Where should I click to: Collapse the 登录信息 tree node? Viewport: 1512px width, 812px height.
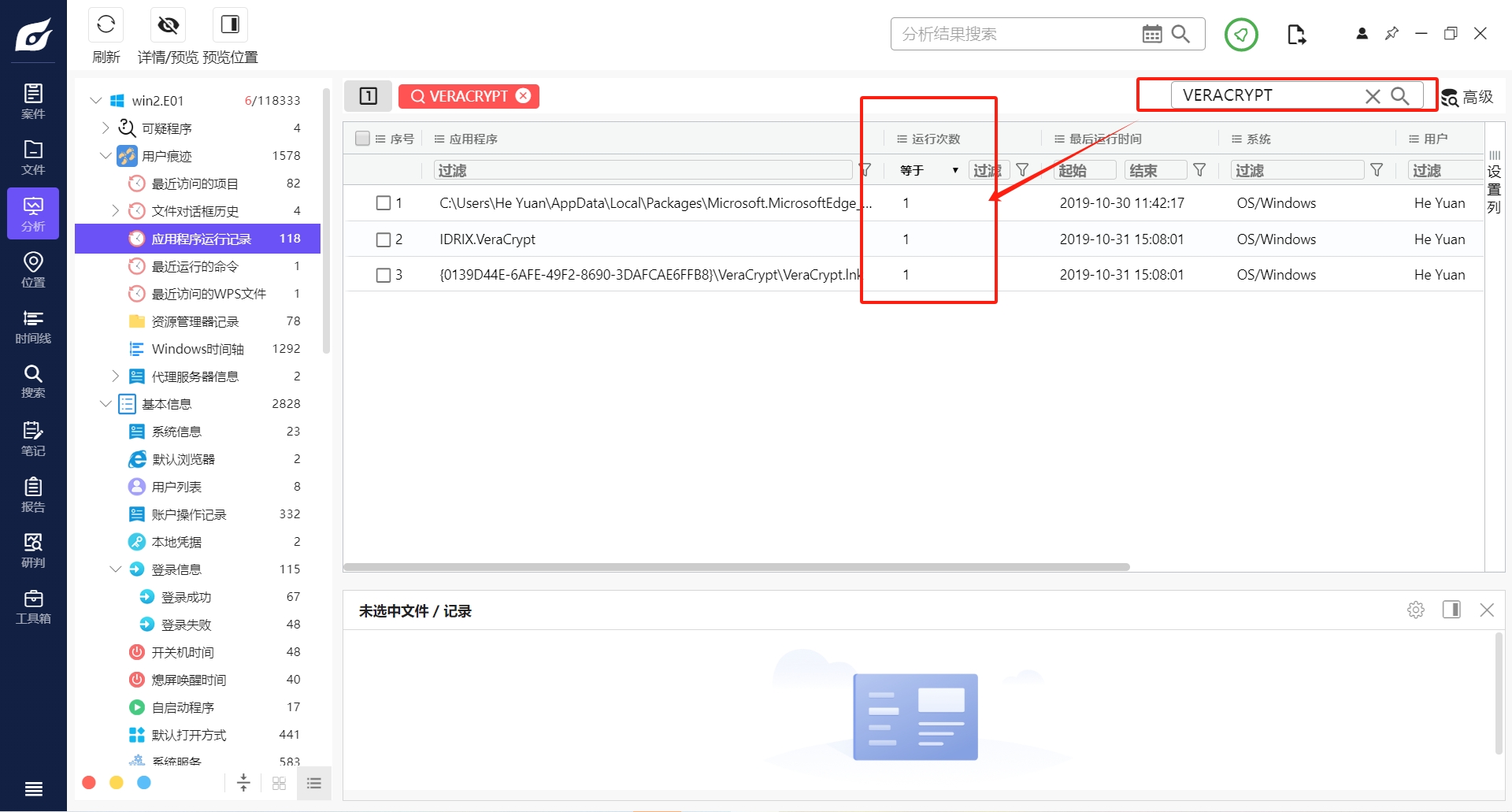(116, 569)
